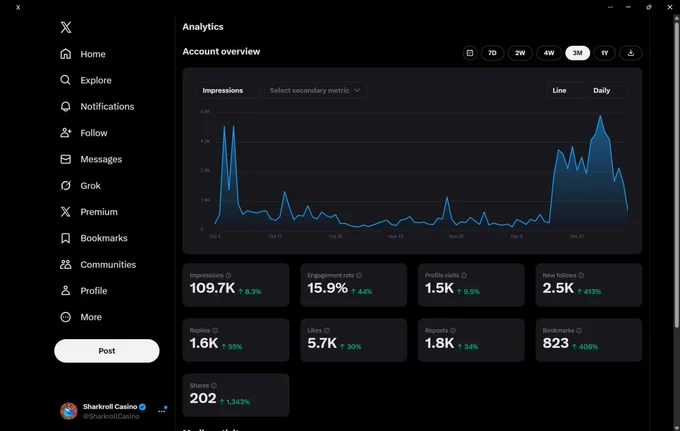Click the Notifications bell icon
Image resolution: width=680 pixels, height=431 pixels.
65,107
